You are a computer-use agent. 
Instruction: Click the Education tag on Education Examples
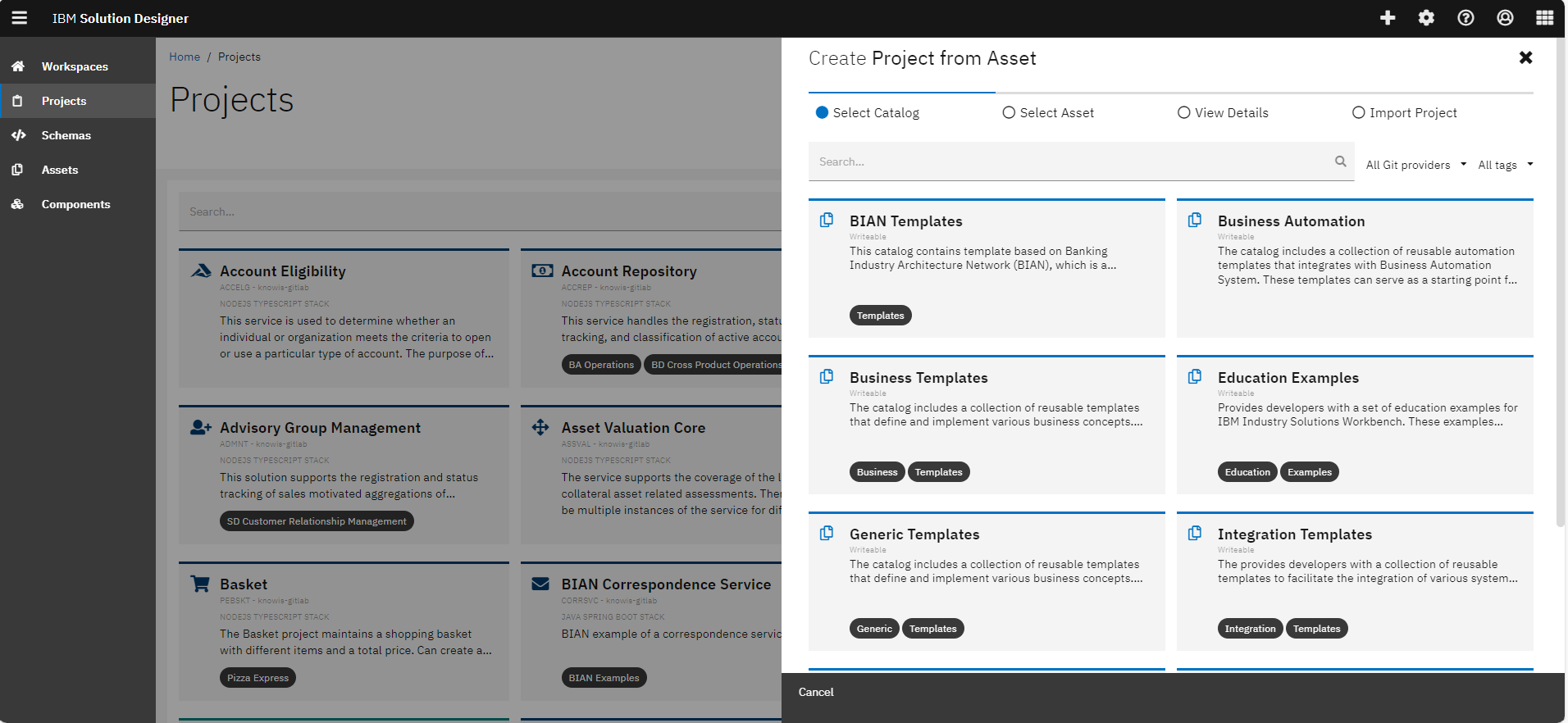pyautogui.click(x=1247, y=472)
